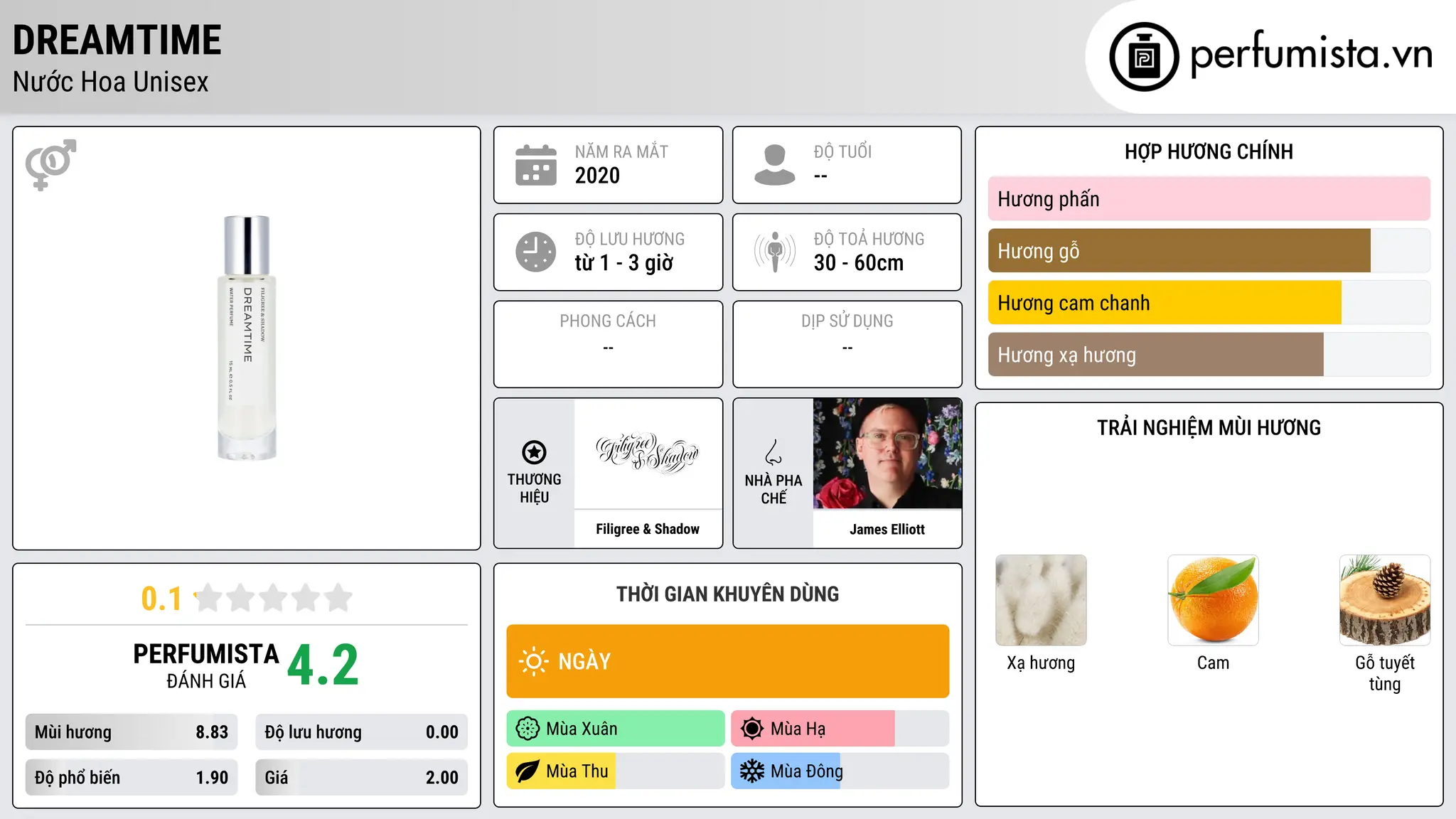Select the Xạ hương note image
The image size is (1456, 819).
(x=1041, y=600)
